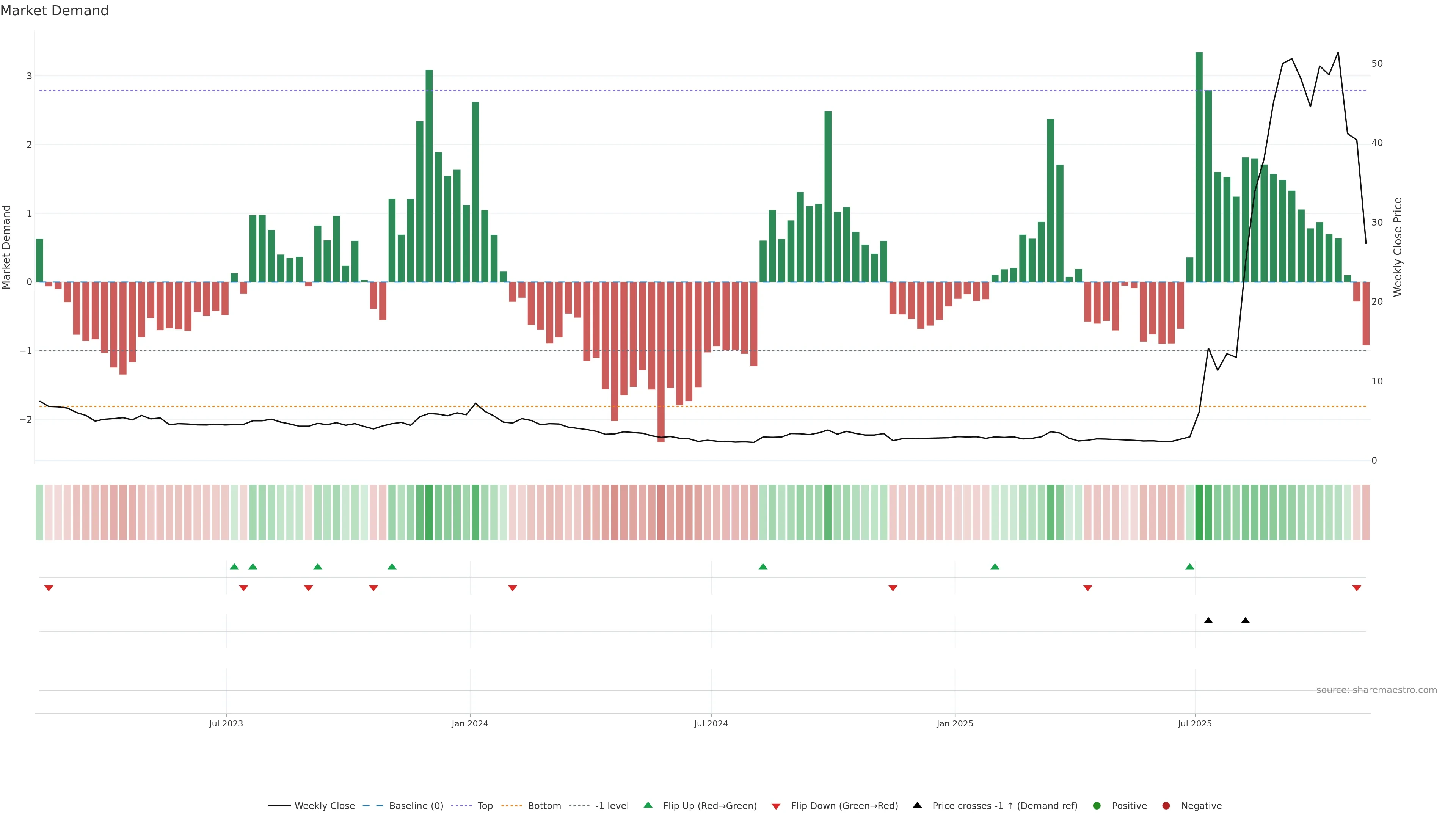
Task: Click the Flip Up green triangle legend icon
Action: click(648, 805)
